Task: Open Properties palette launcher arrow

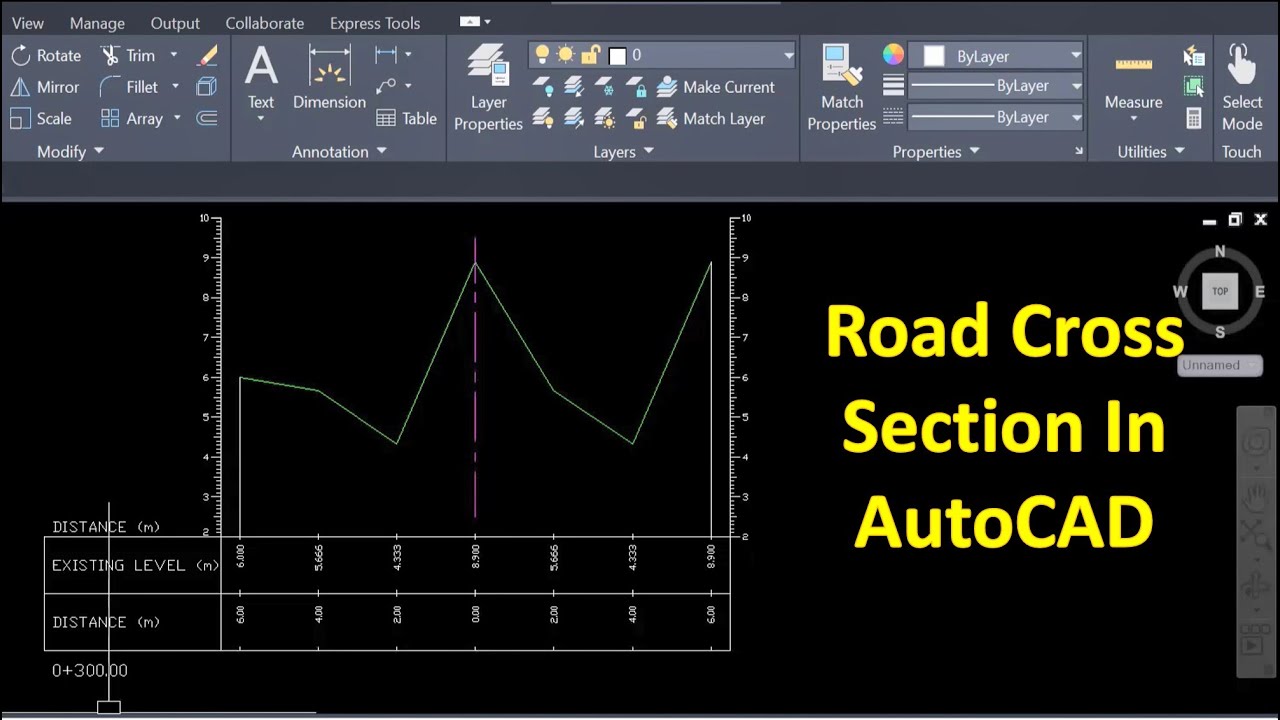Action: (x=1079, y=152)
